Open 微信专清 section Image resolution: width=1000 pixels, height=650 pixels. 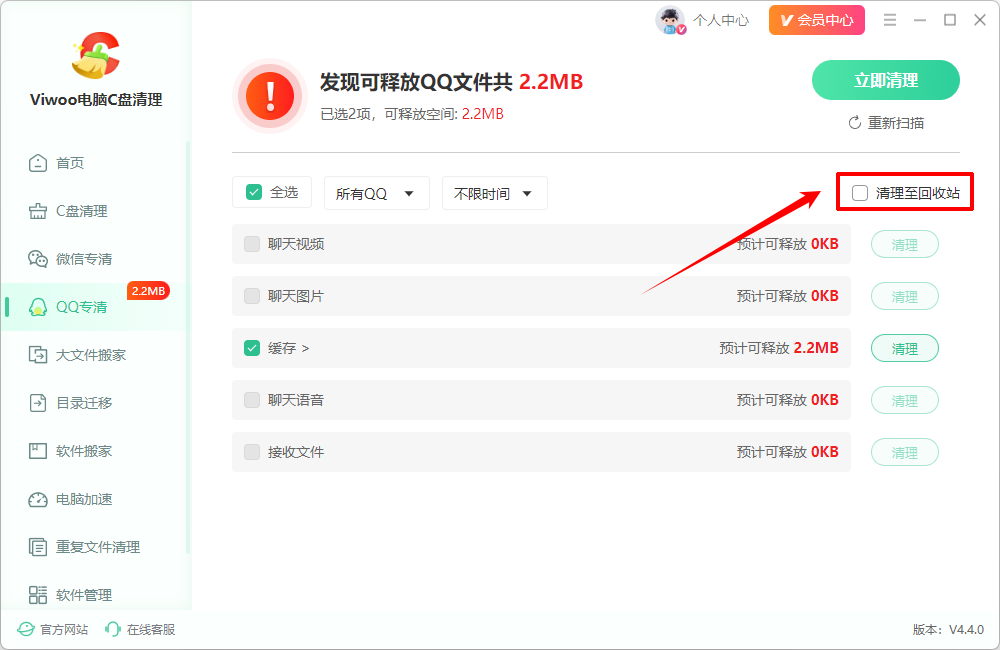point(84,259)
